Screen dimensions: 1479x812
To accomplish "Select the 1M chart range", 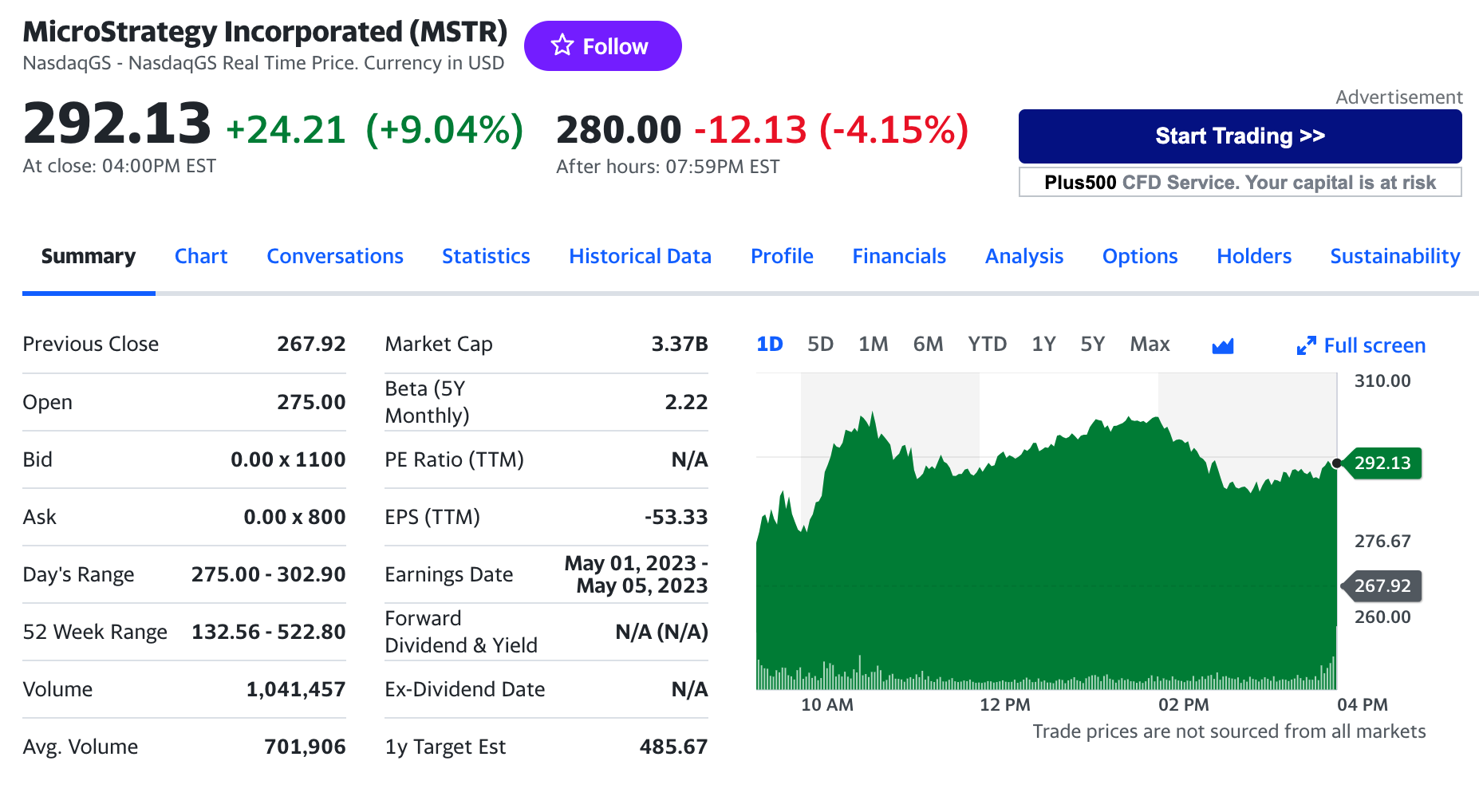I will pyautogui.click(x=873, y=344).
